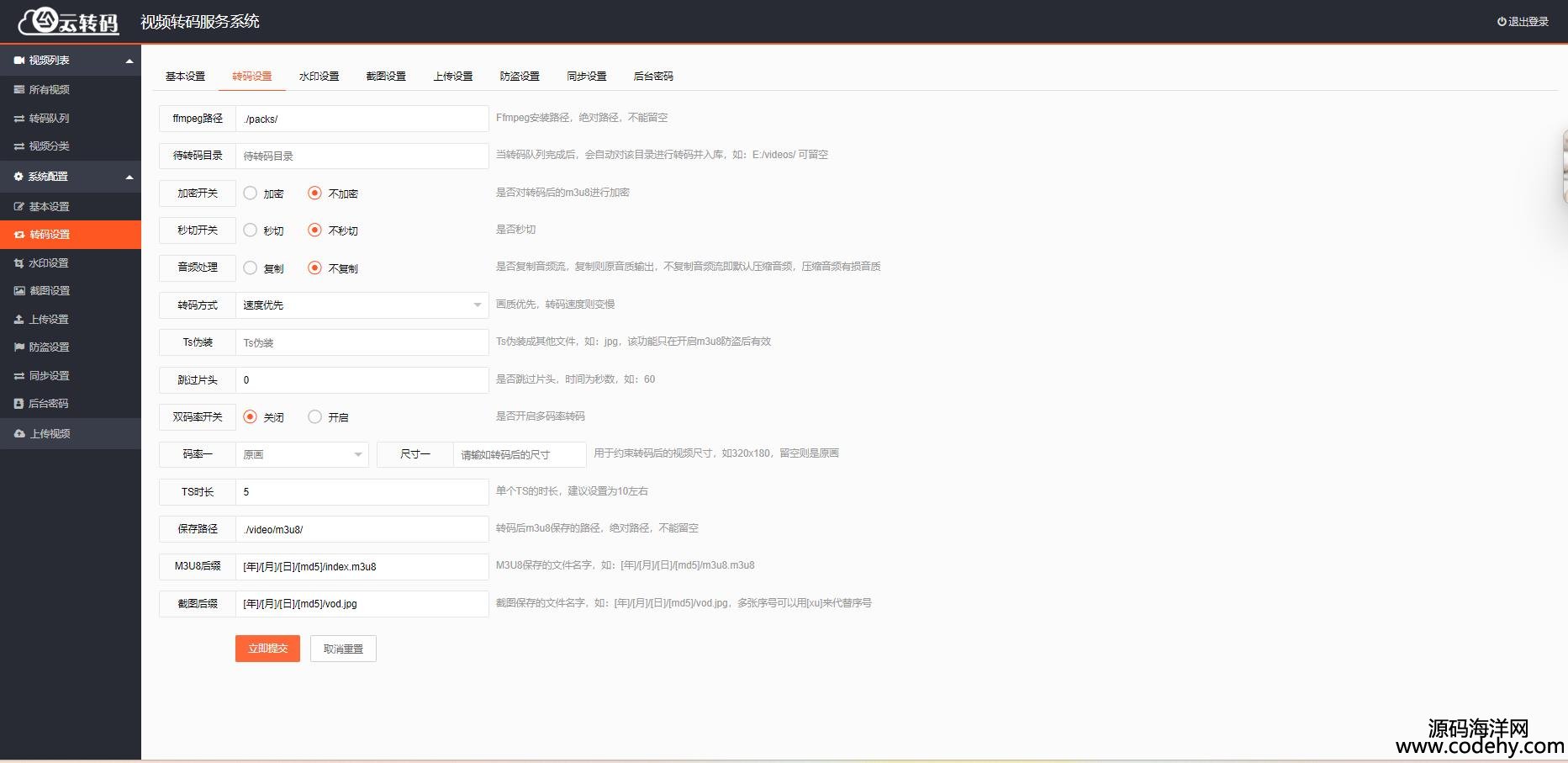Switch to the 基本设置 tab

(185, 77)
